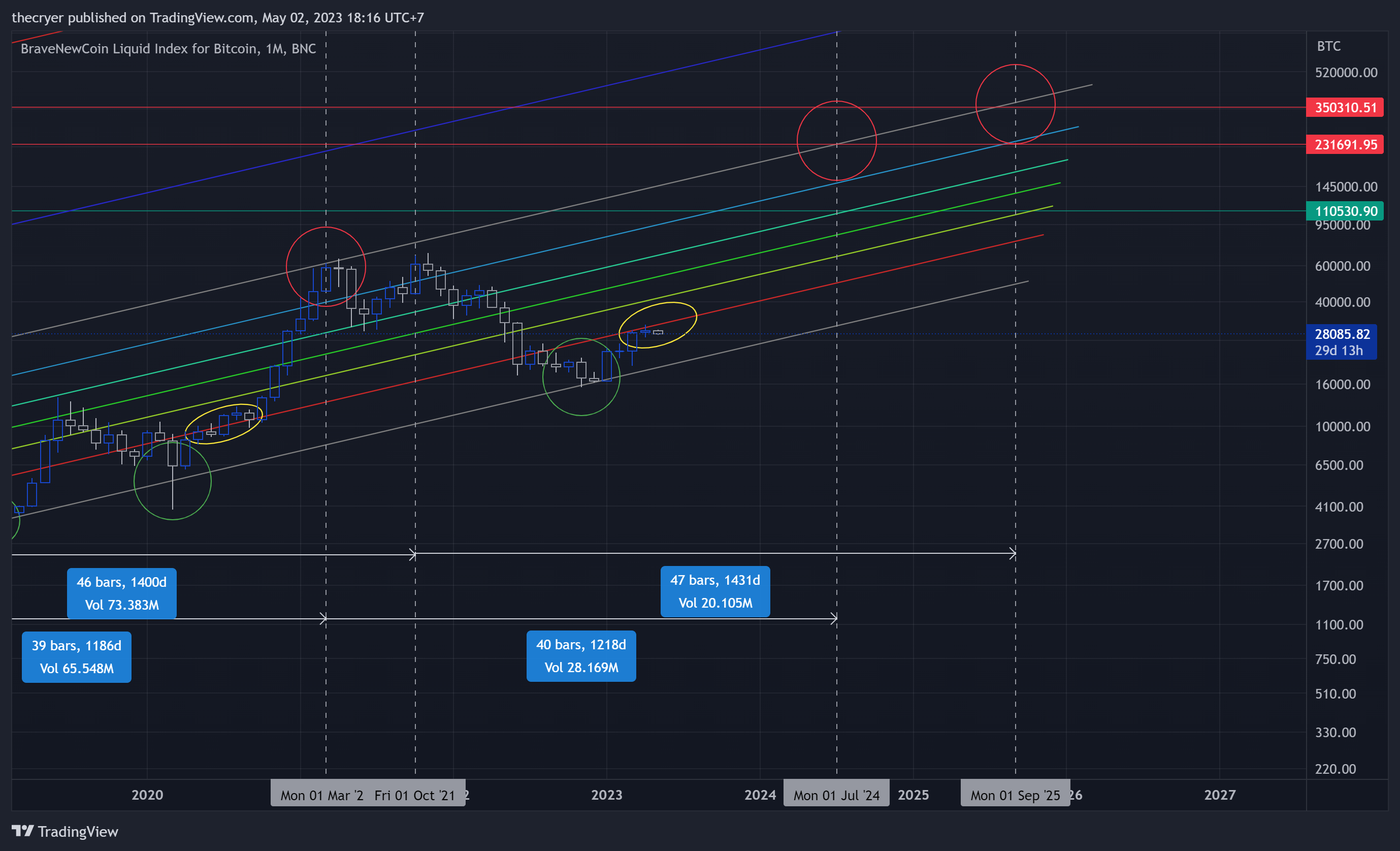The image size is (1400, 851).
Task: Click the '40 bars, 1218d' measurement box
Action: tap(581, 655)
